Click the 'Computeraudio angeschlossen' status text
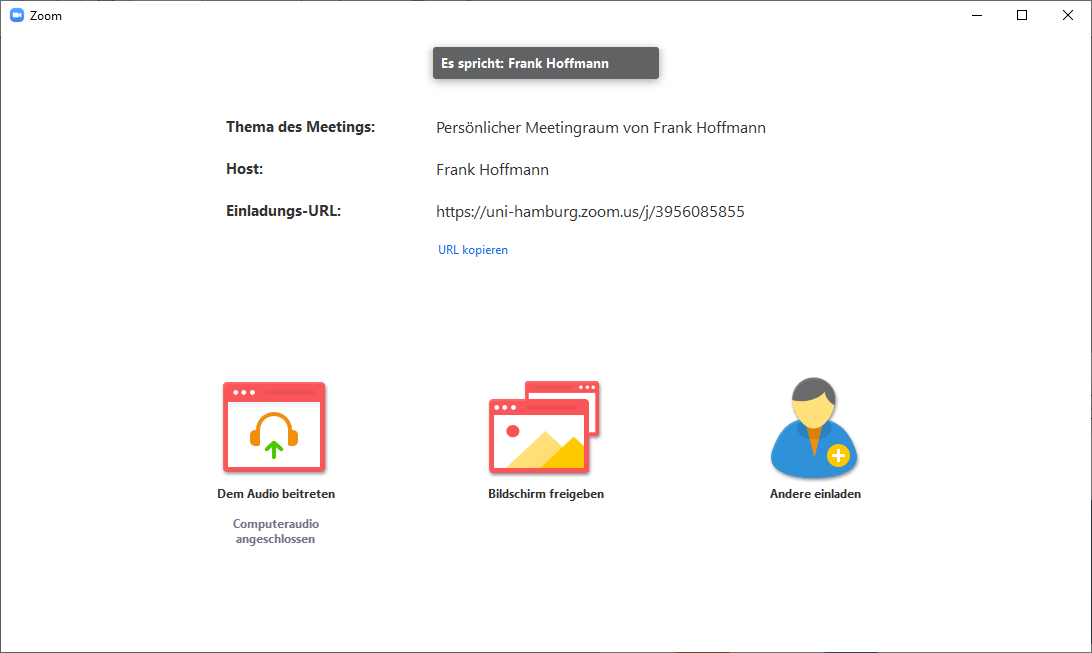Image resolution: width=1092 pixels, height=653 pixels. 276,531
